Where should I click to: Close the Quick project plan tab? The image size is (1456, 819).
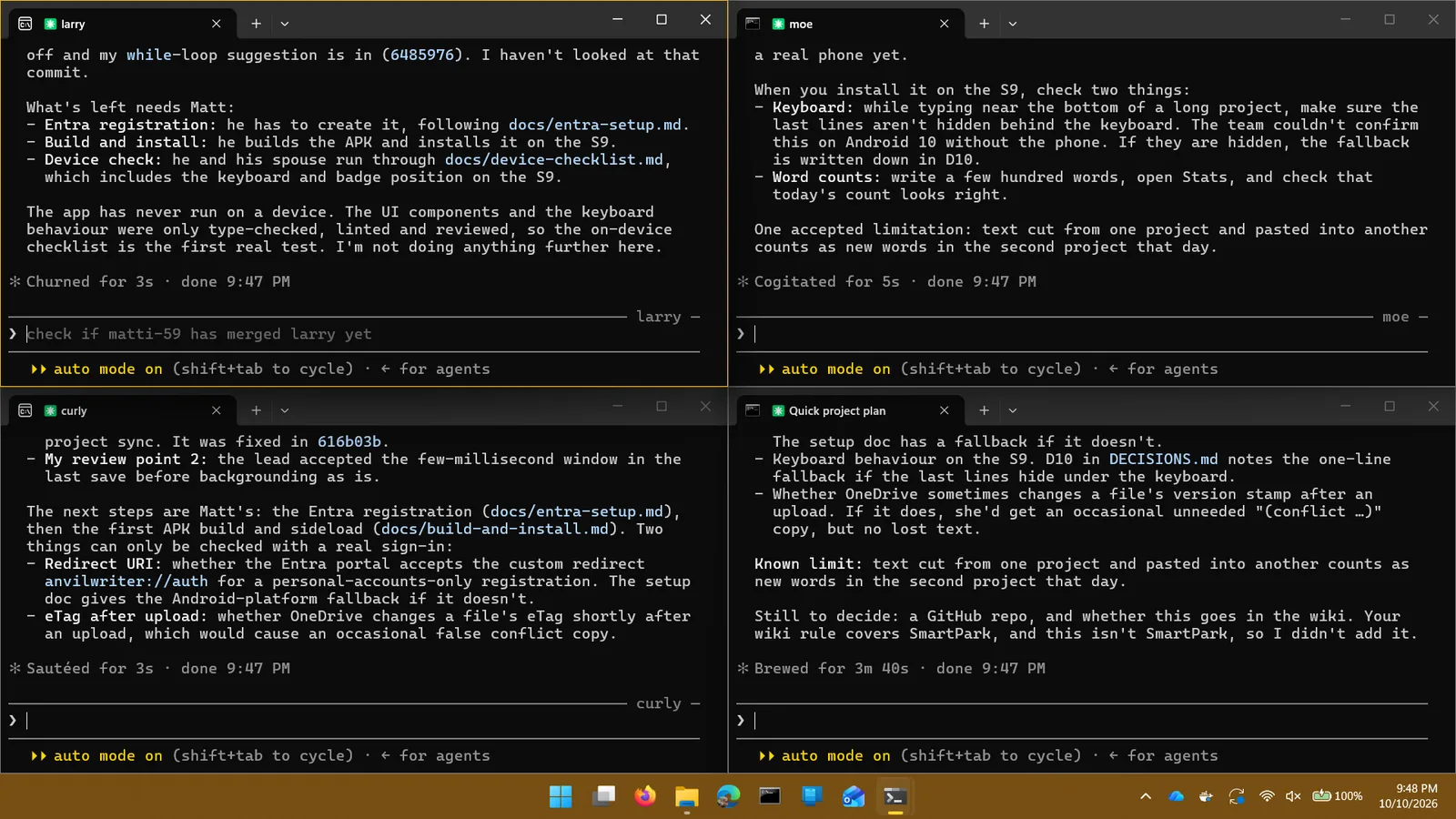[944, 410]
